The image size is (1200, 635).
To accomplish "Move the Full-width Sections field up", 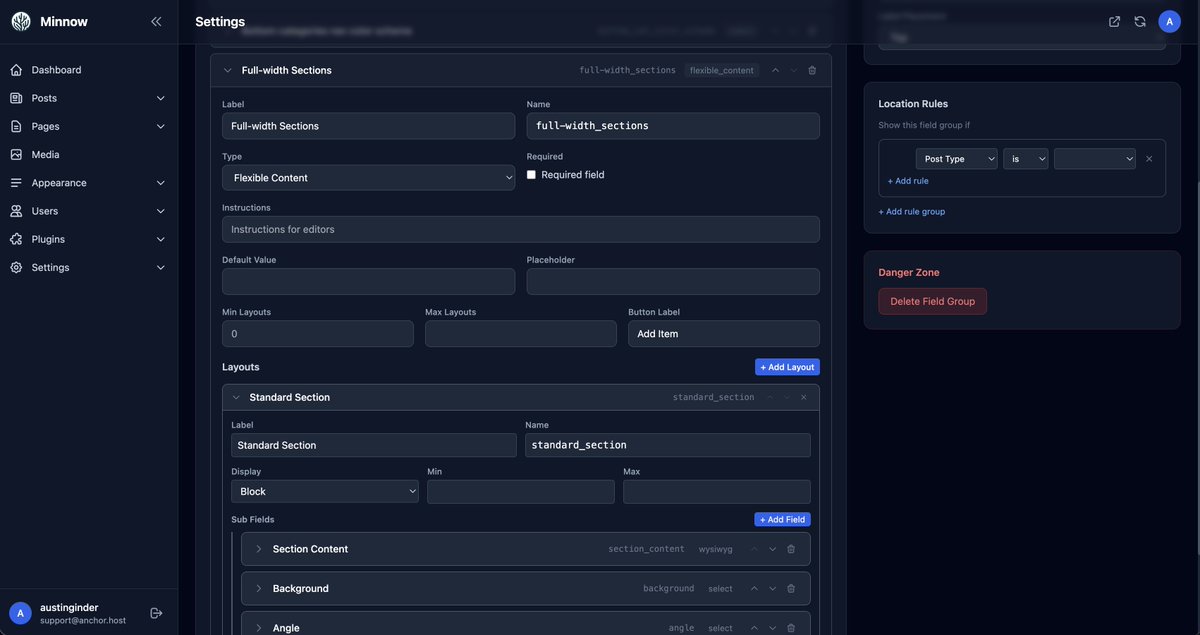I will coord(775,70).
